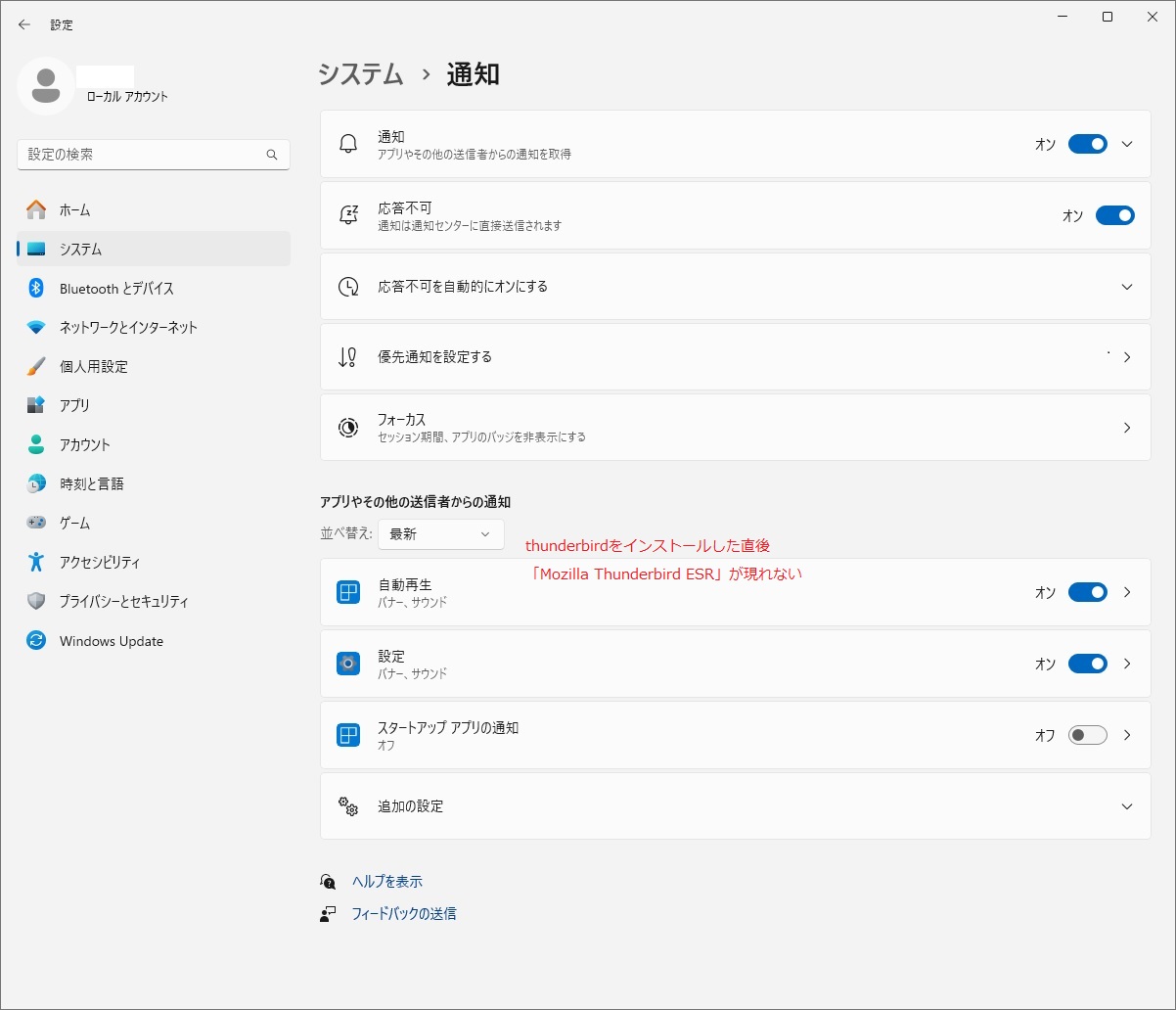Image resolution: width=1176 pixels, height=1010 pixels.
Task: Open the 並べ替え sort dropdown
Action: point(440,533)
